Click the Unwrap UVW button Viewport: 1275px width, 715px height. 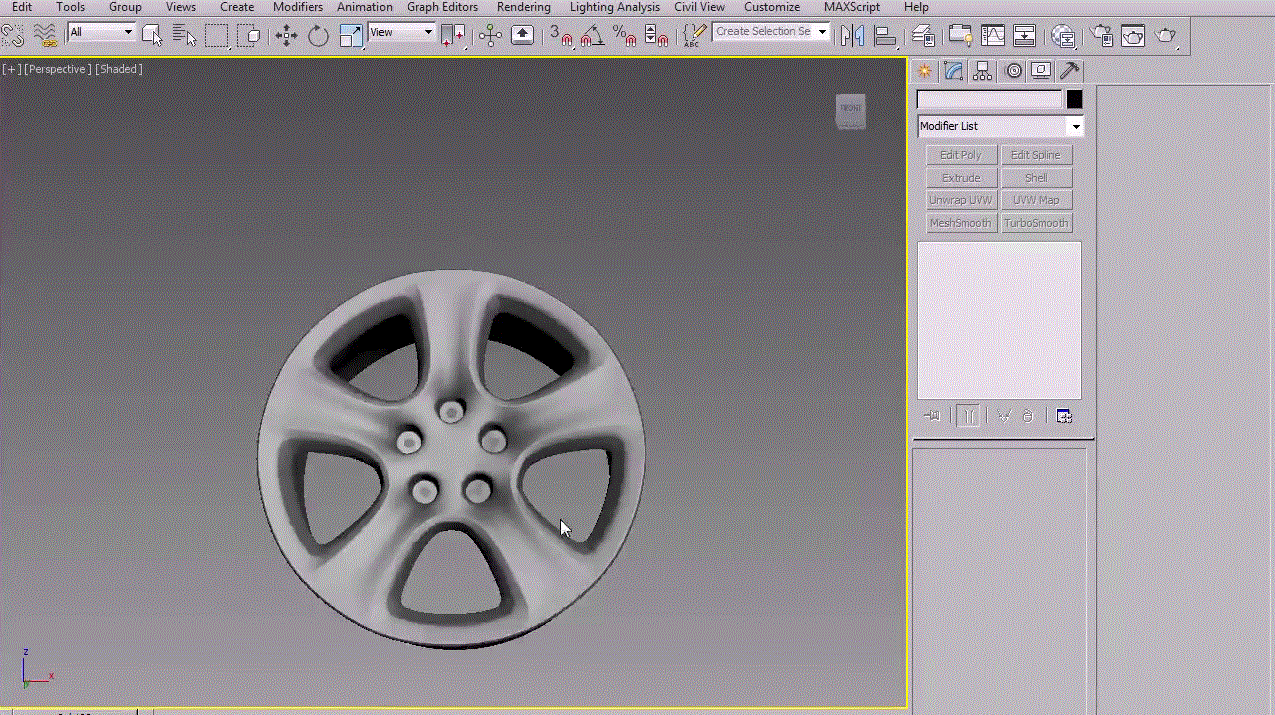click(x=961, y=200)
